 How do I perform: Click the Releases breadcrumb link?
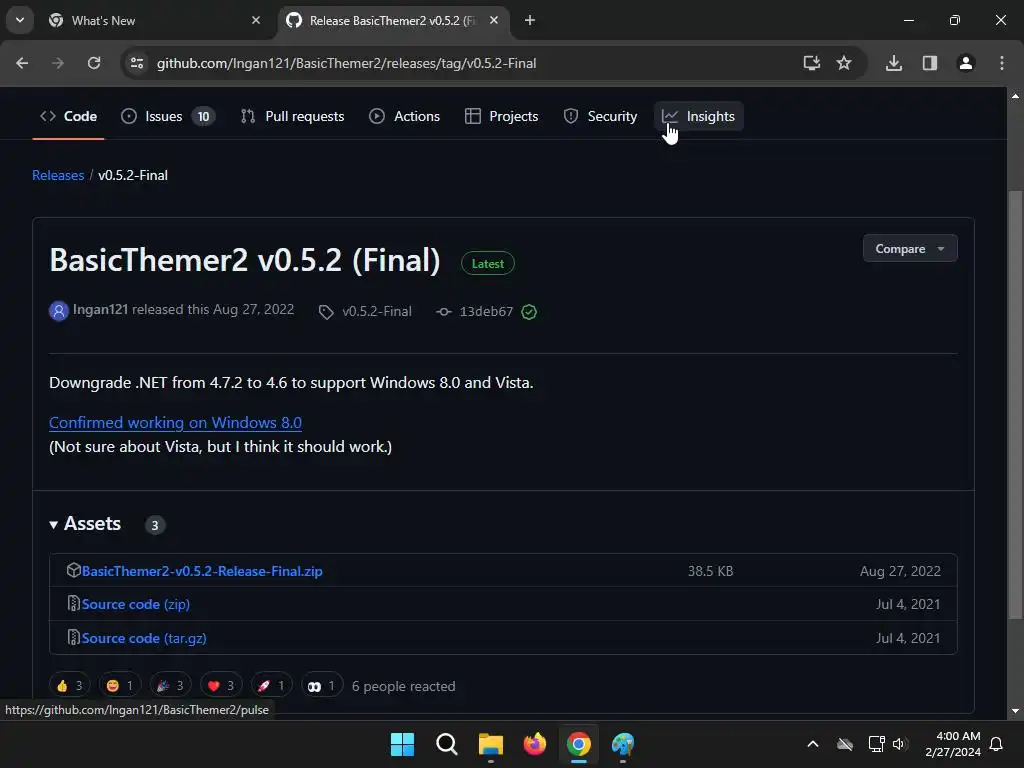point(58,175)
